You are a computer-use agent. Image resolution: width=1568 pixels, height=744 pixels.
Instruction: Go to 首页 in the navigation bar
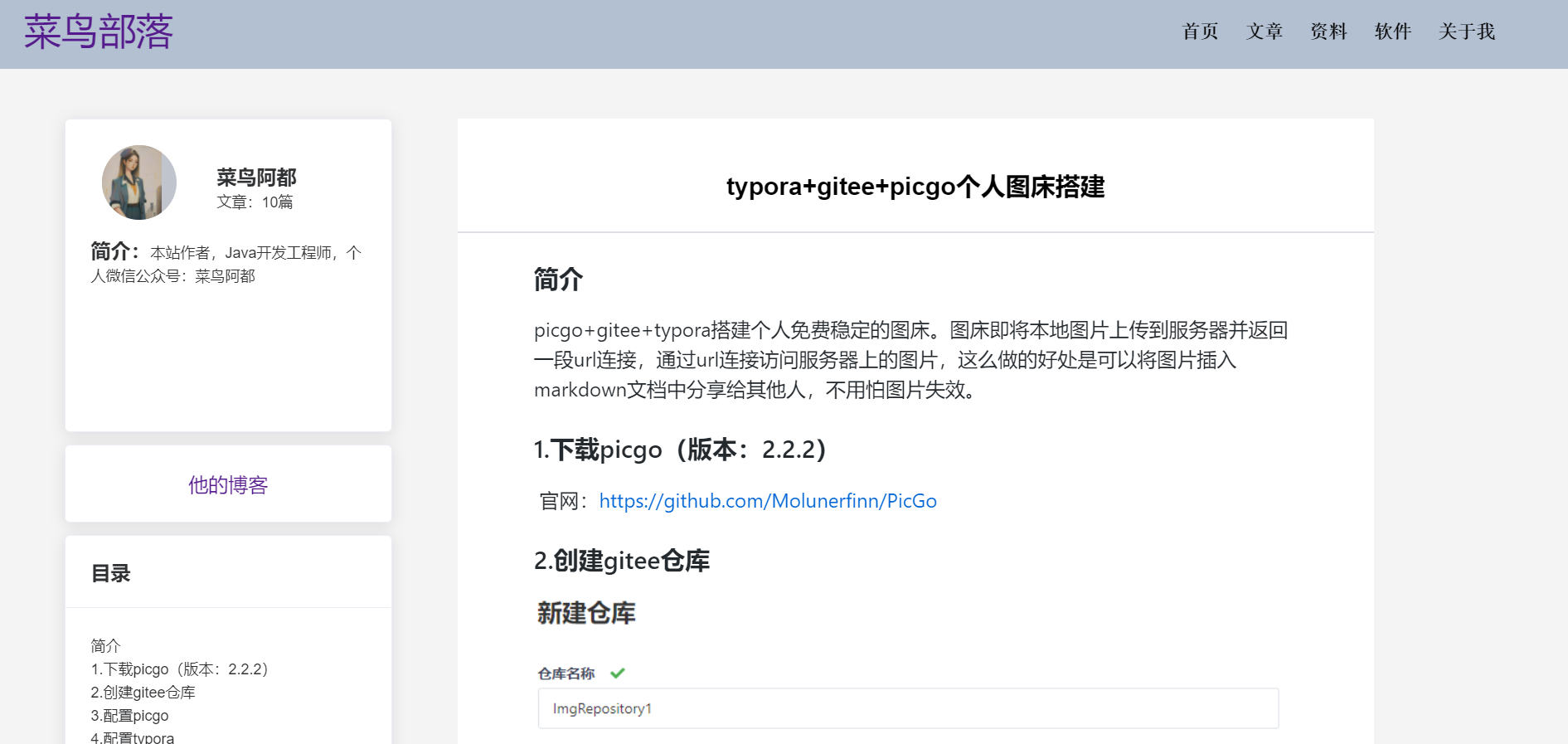[1200, 32]
